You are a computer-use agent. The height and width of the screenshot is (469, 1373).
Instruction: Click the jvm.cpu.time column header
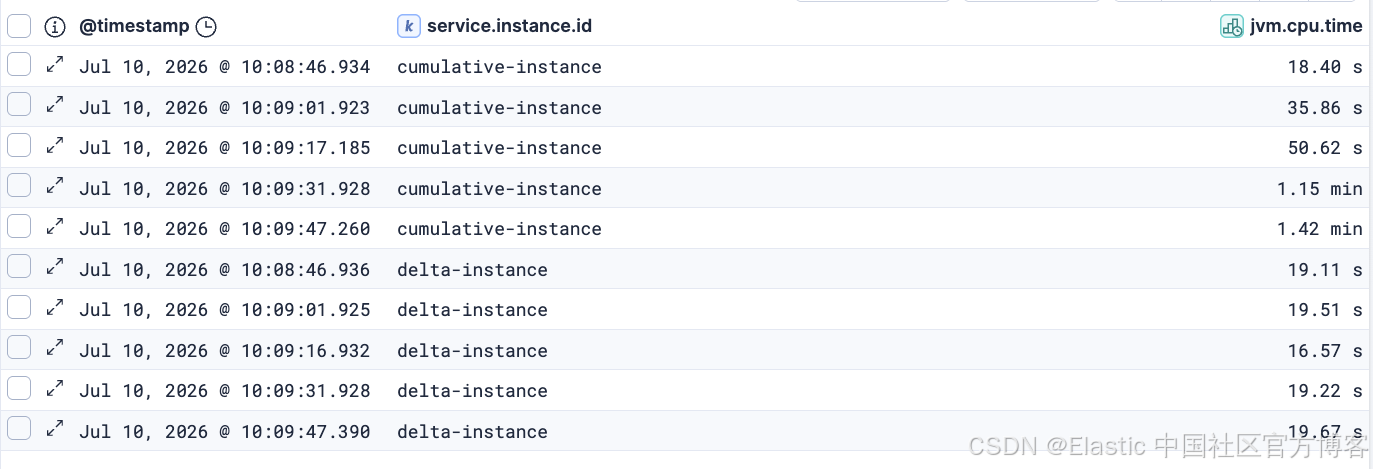pyautogui.click(x=1306, y=26)
